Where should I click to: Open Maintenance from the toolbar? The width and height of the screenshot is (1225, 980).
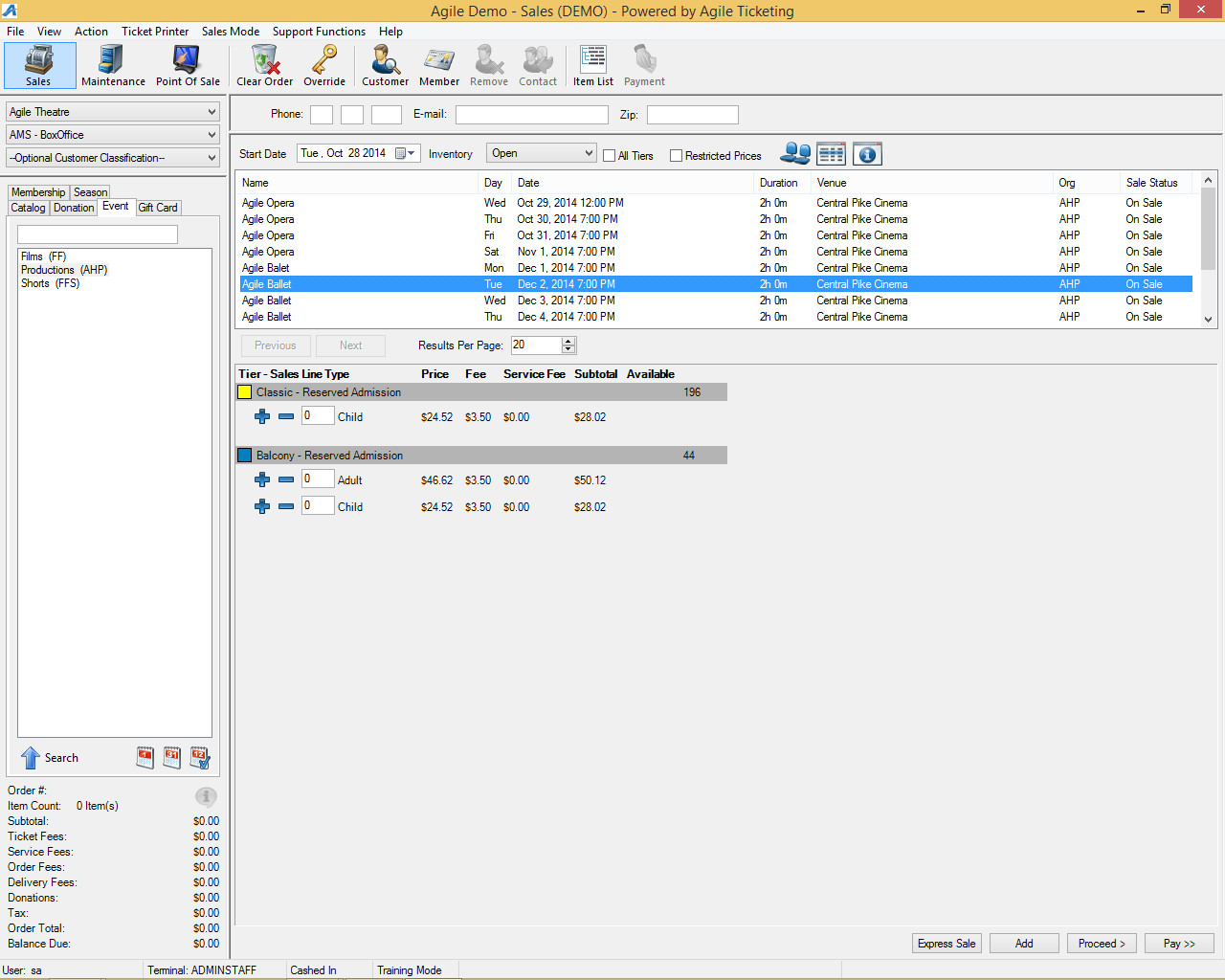[x=113, y=65]
